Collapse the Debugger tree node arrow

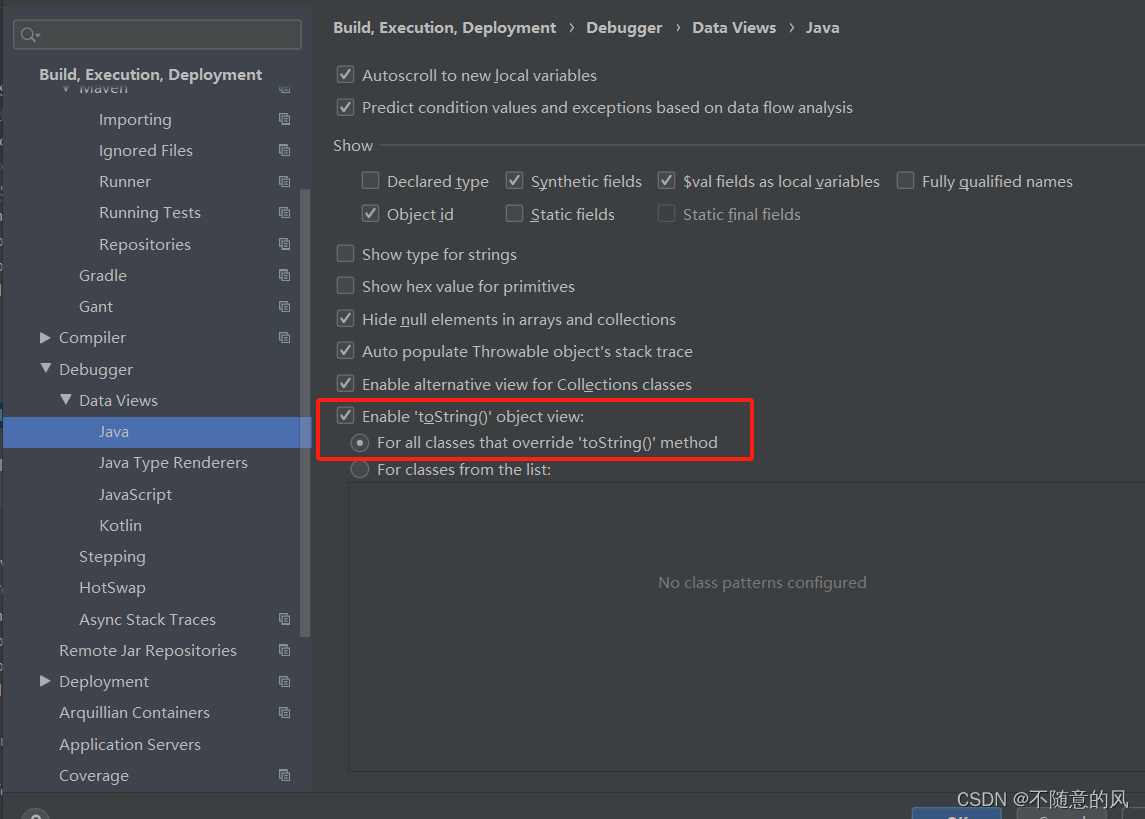click(x=45, y=369)
